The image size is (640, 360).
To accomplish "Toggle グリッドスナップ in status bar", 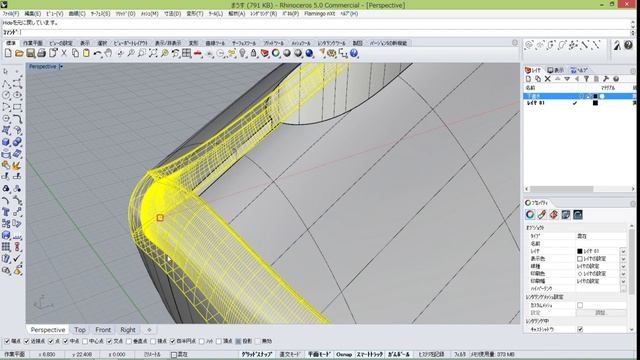I will tap(257, 354).
